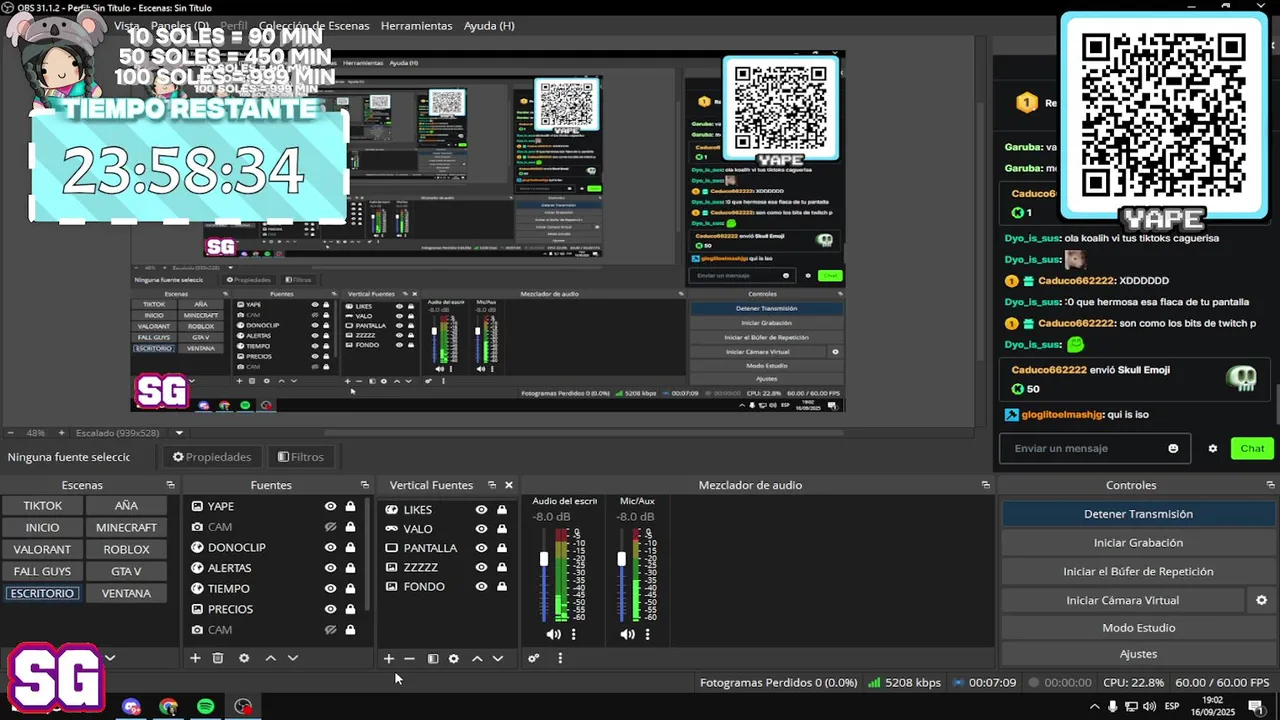This screenshot has width=1280, height=720.
Task: Undock the Controles panel
Action: (1270, 485)
